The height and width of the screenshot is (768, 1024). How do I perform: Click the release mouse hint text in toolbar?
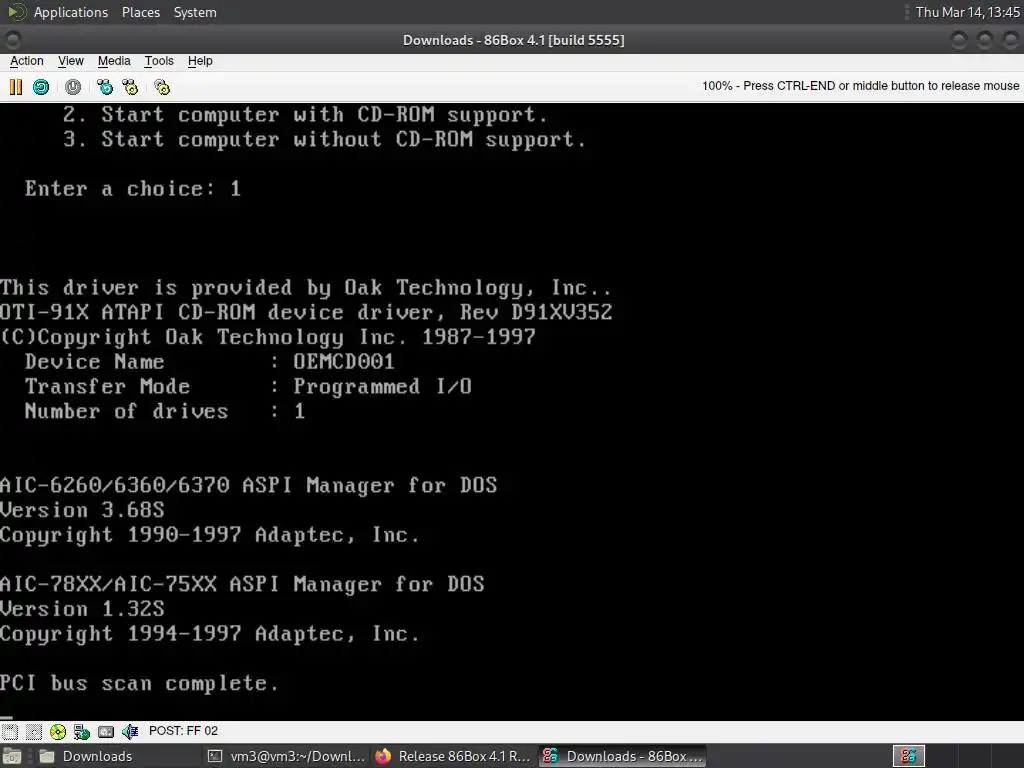coord(860,86)
